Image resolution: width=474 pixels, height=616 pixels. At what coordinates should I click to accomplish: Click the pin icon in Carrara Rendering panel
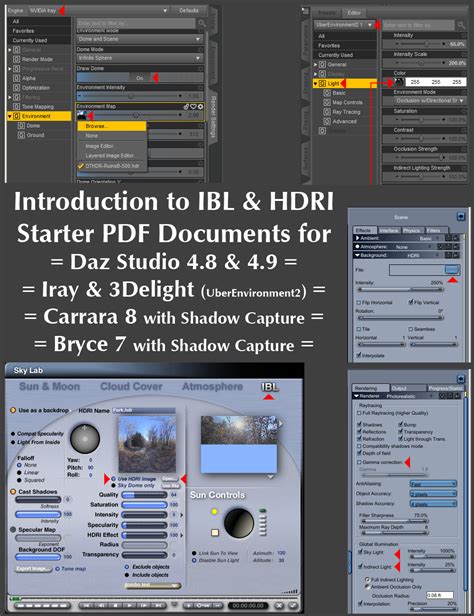[461, 379]
